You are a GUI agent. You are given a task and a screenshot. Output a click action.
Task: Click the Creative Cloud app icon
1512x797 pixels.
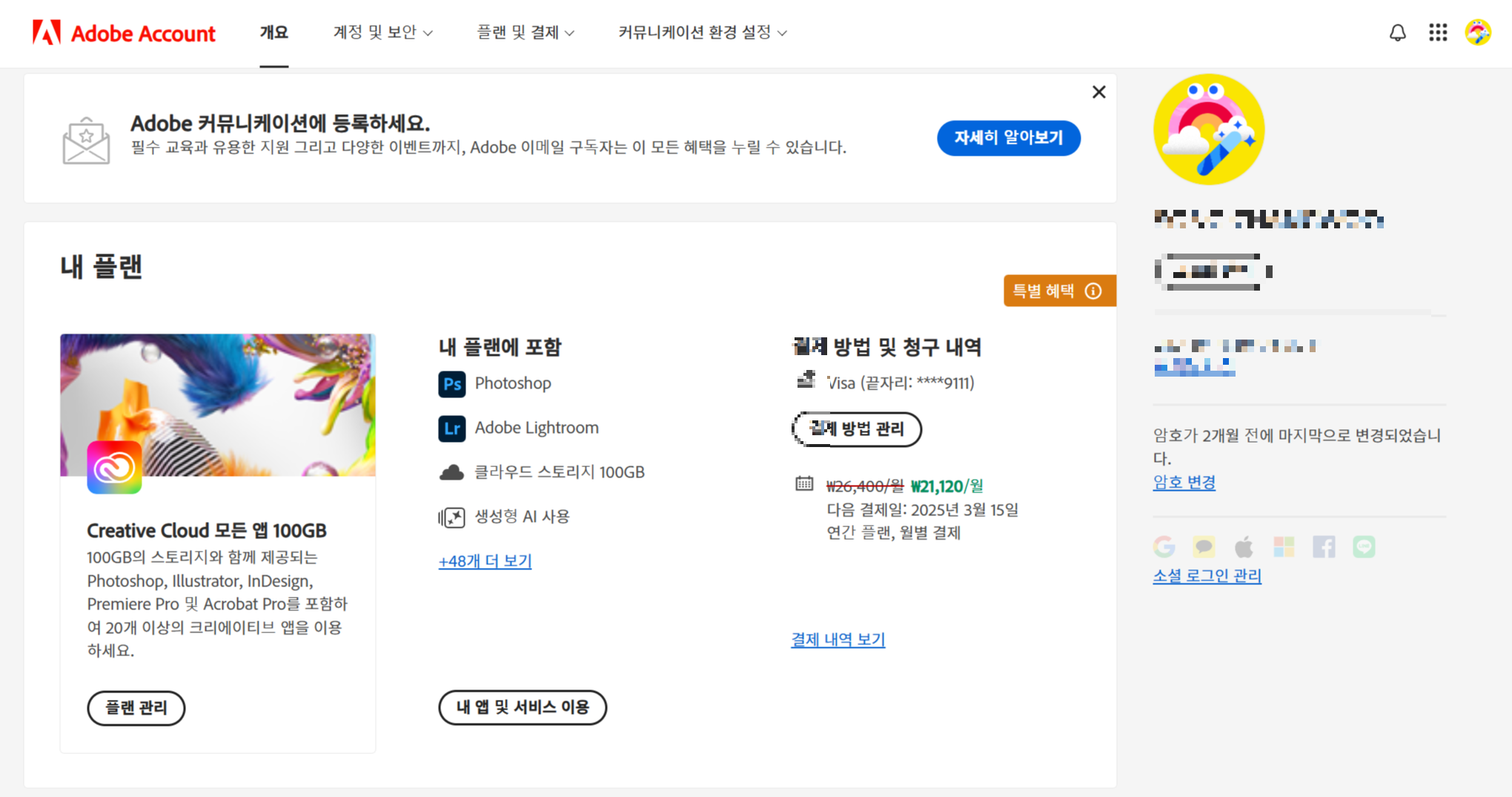pos(114,467)
